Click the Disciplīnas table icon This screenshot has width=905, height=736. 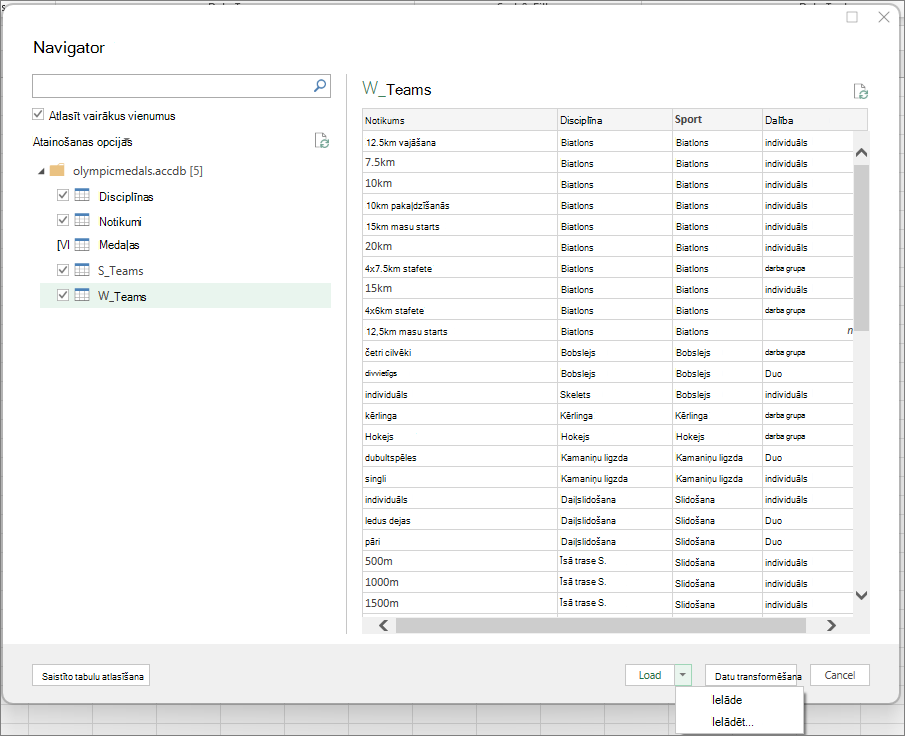(82, 195)
